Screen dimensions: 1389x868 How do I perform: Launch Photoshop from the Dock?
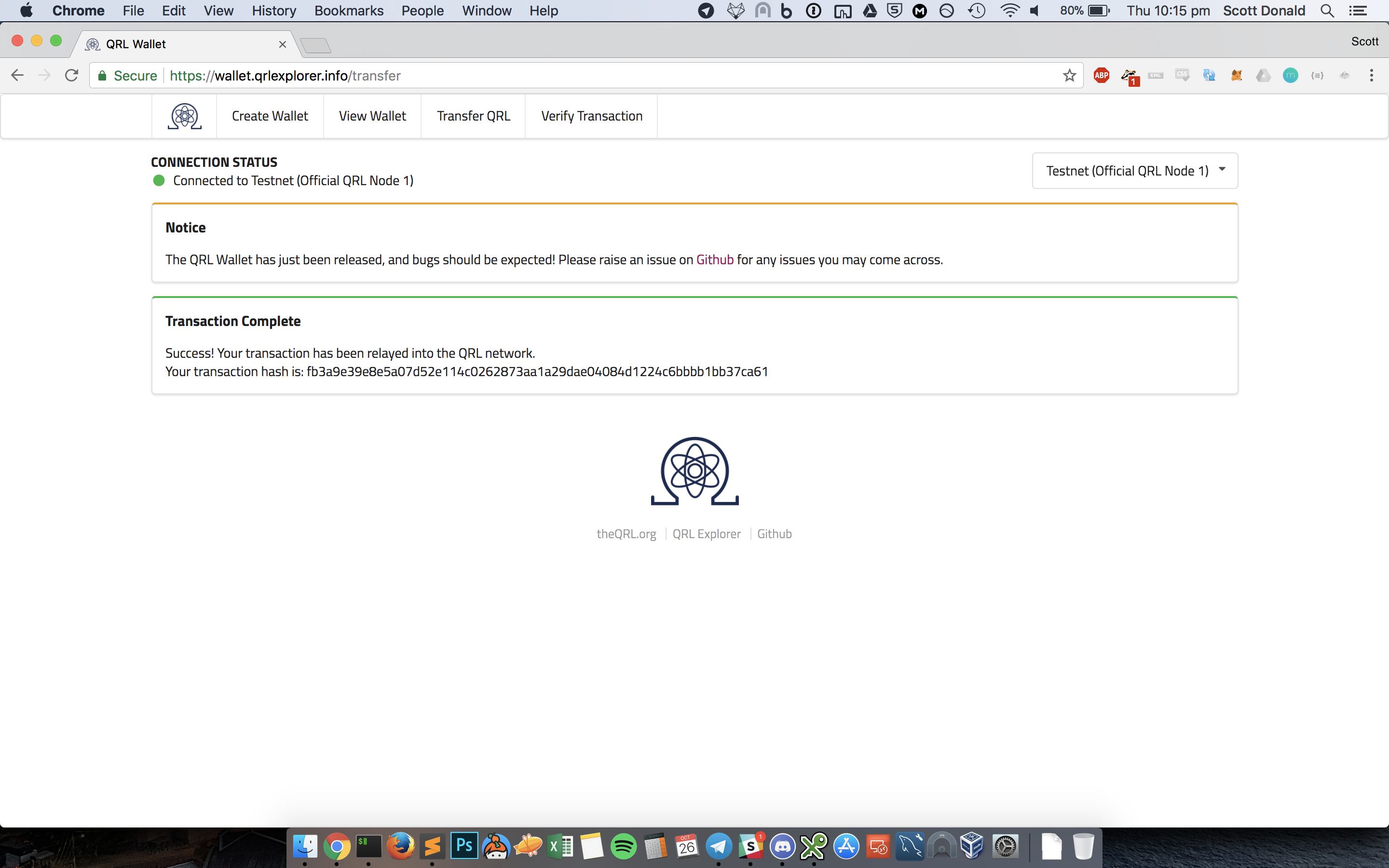point(464,846)
